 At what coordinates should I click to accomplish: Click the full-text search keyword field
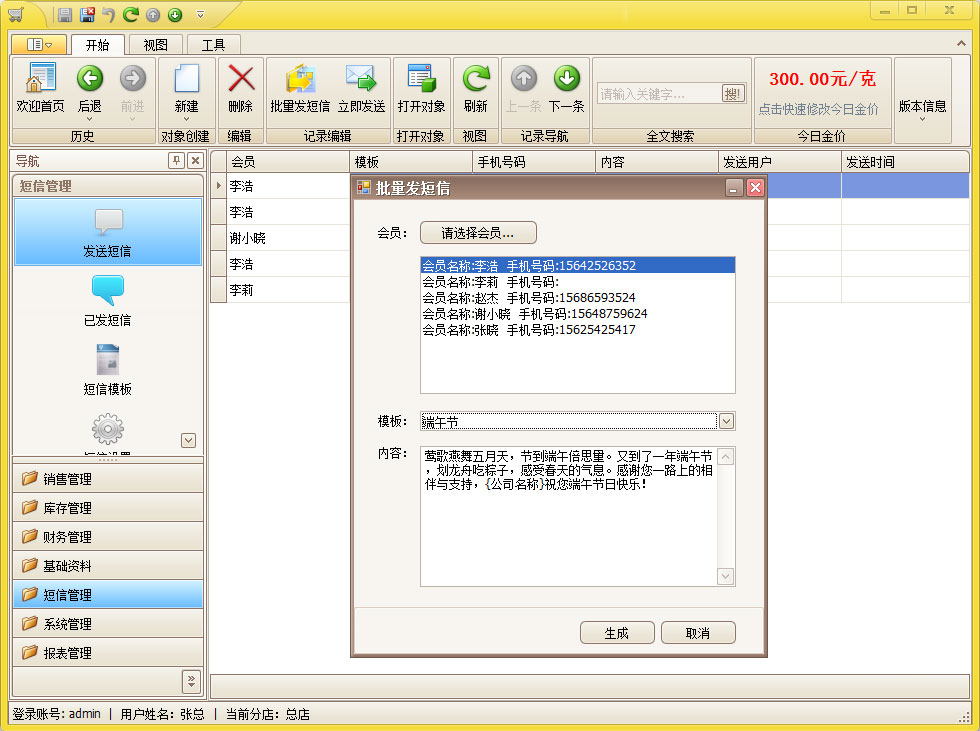tap(659, 94)
